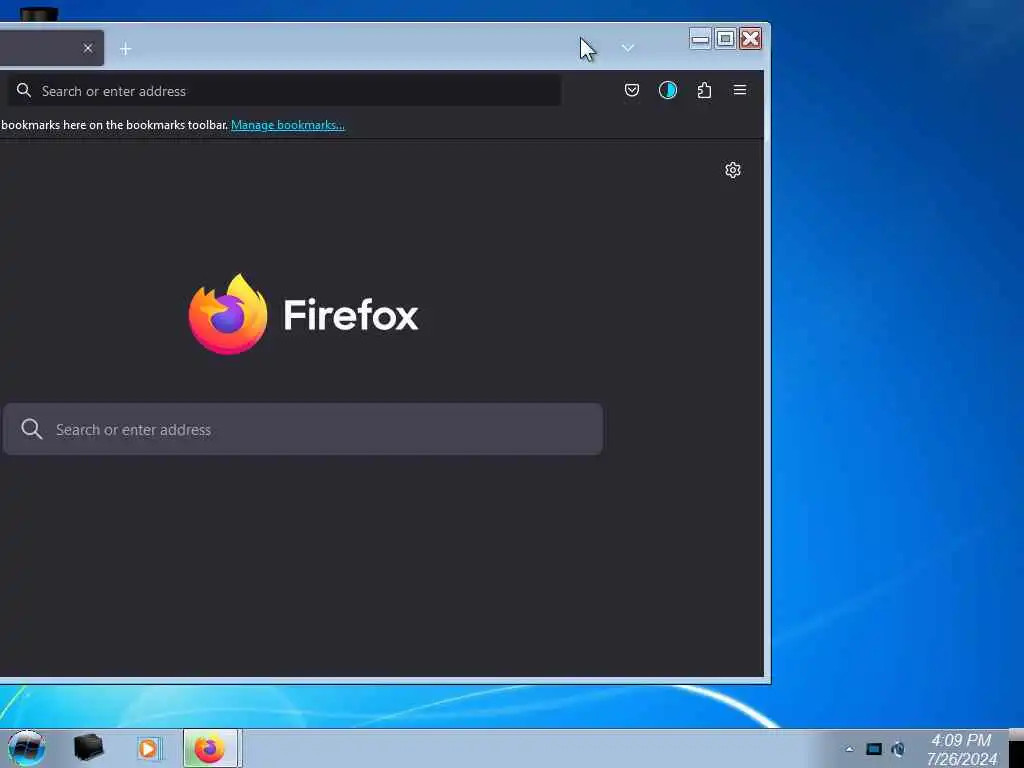Open the Windows Start menu
This screenshot has width=1024, height=768.
click(x=26, y=748)
